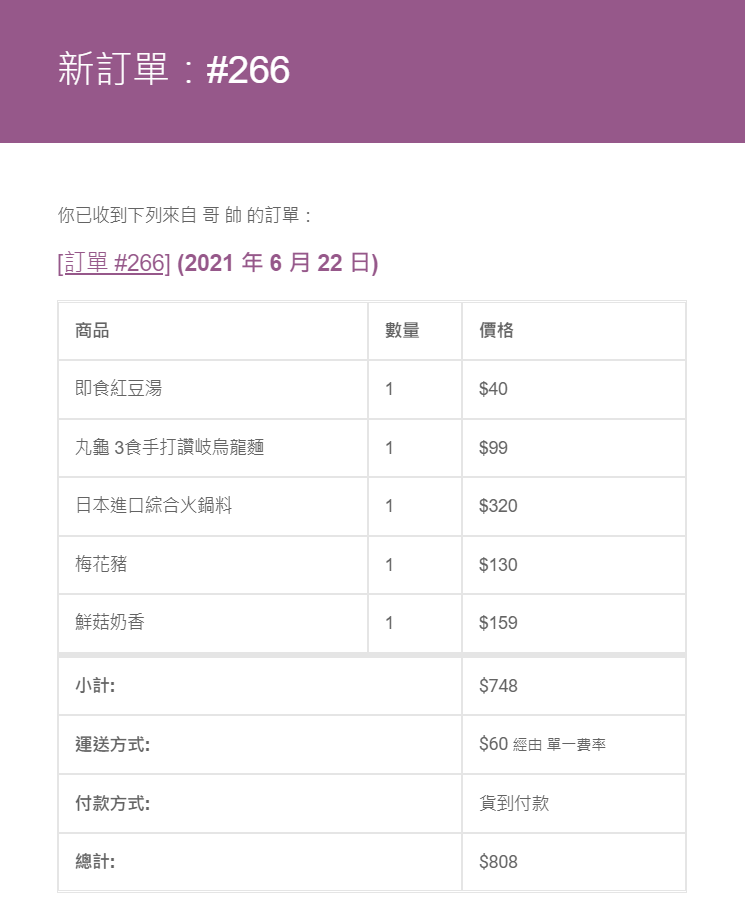Click the $40 price cell
The width and height of the screenshot is (745, 921).
pyautogui.click(x=493, y=389)
